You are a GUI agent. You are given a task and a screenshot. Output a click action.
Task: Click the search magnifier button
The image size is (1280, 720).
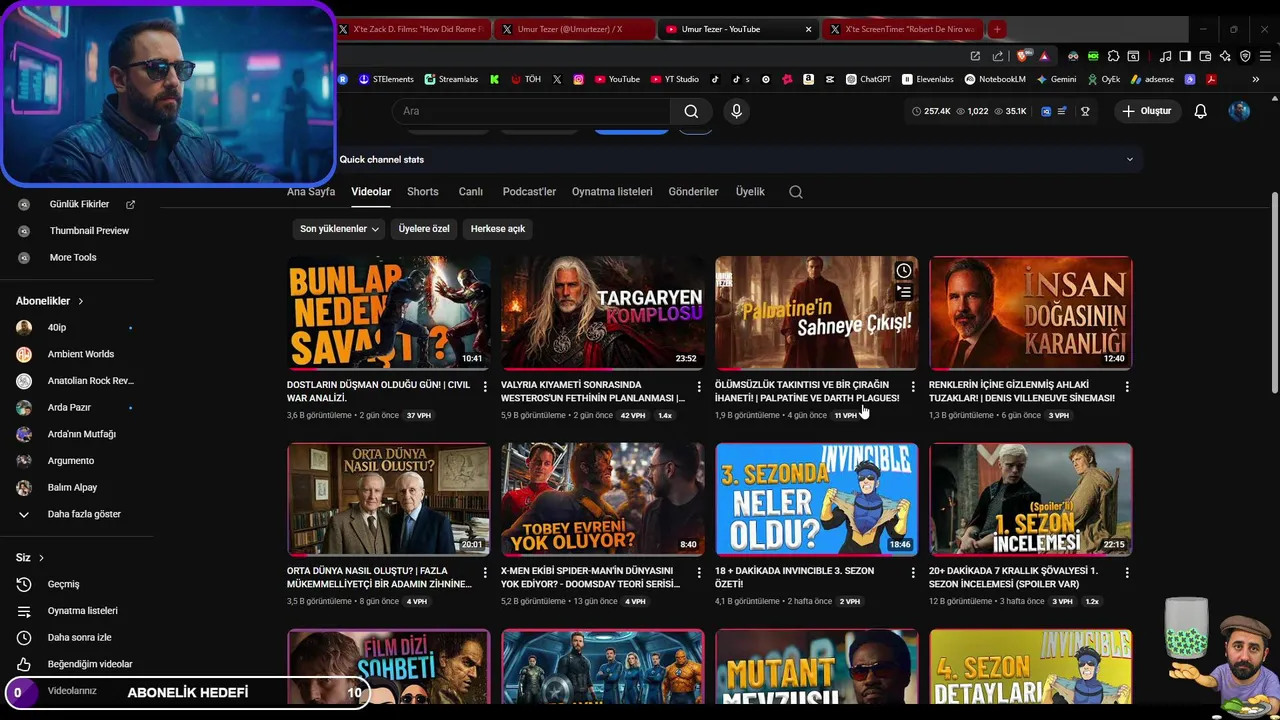tap(691, 111)
